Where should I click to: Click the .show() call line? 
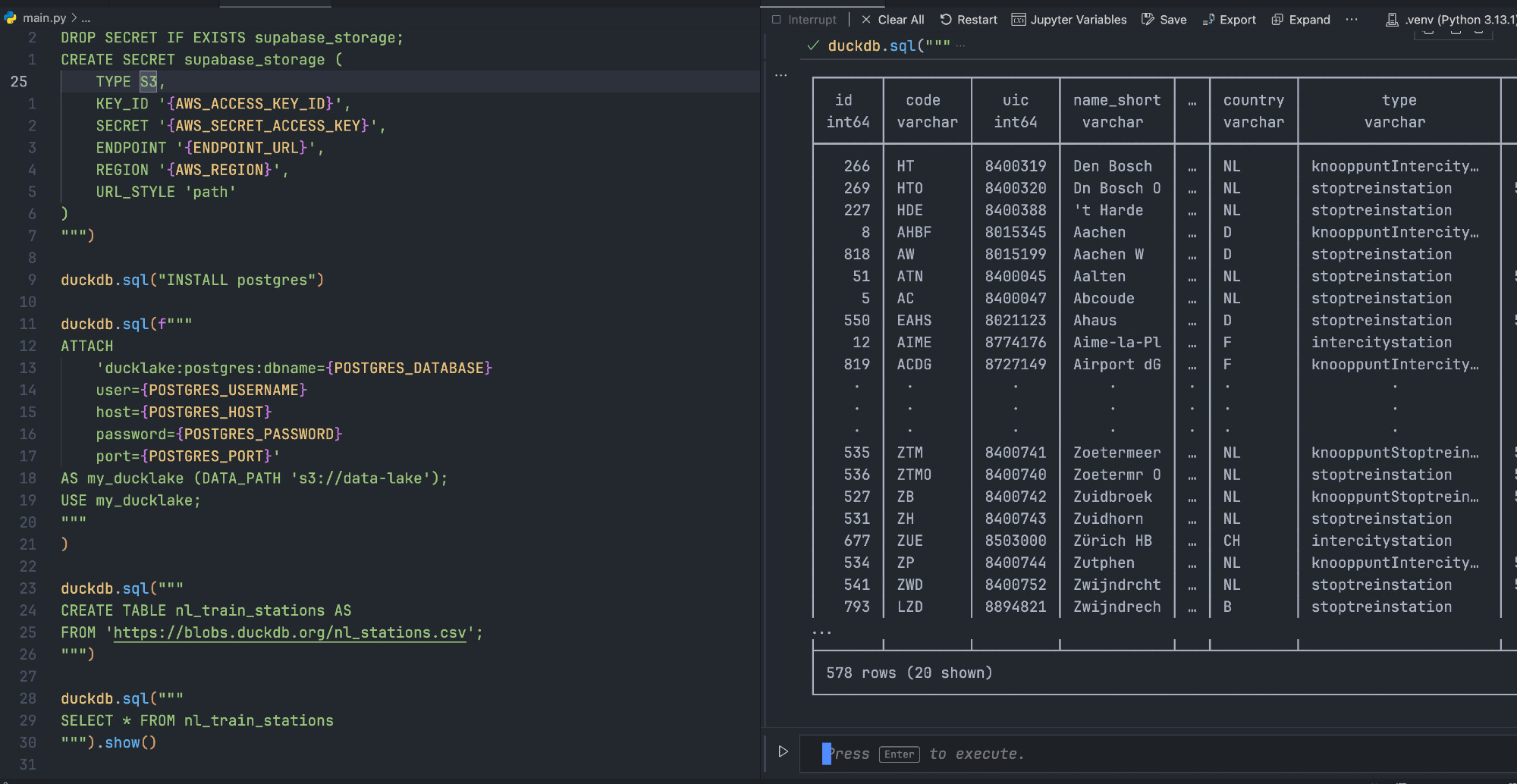108,742
